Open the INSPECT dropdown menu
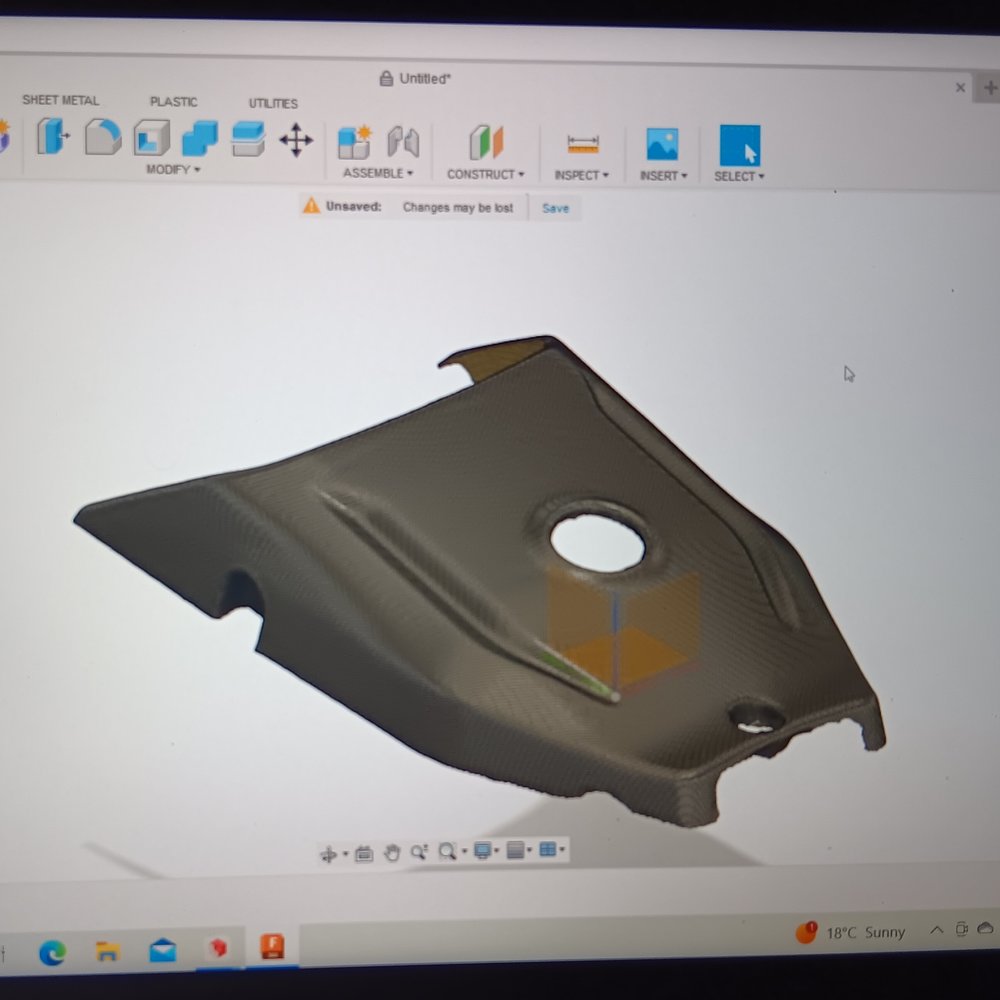1000x1000 pixels. coord(581,175)
